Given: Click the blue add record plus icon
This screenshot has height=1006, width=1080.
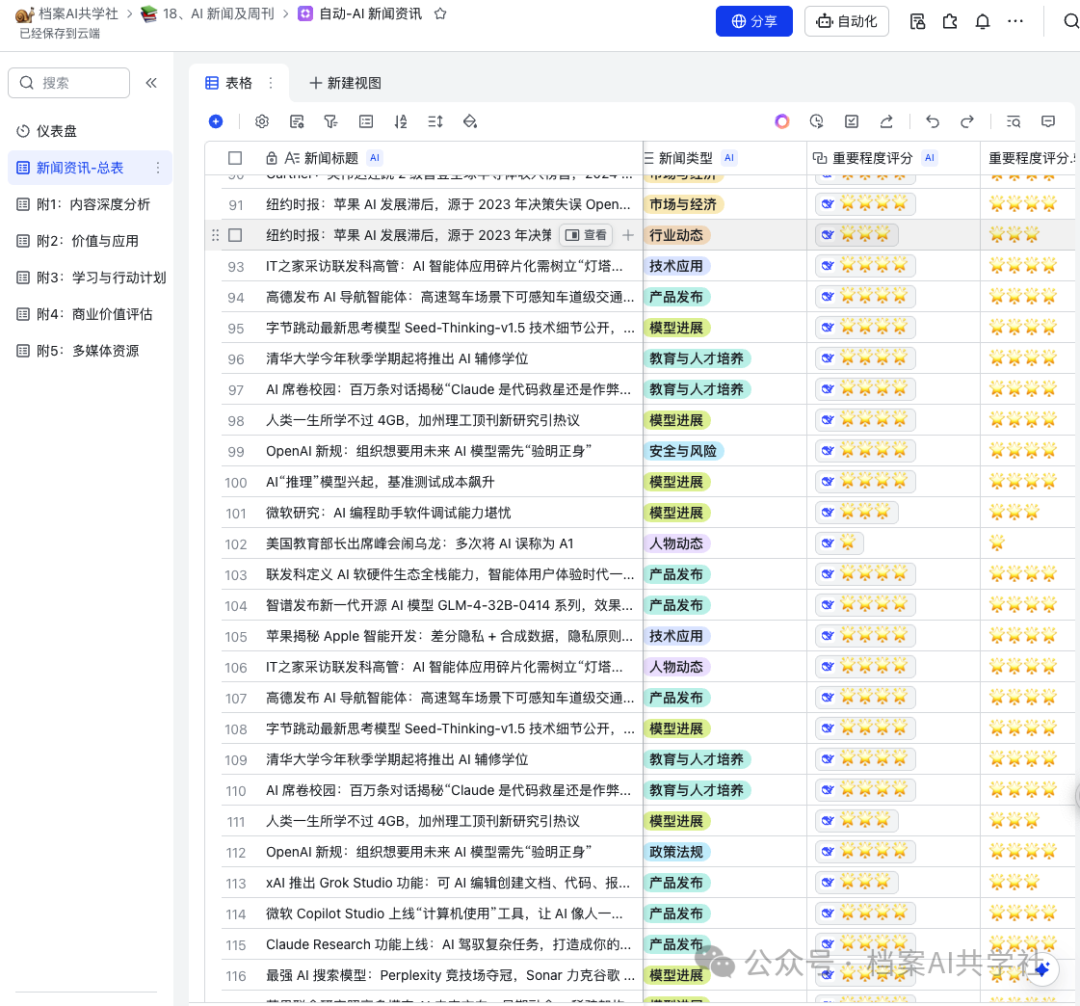Looking at the screenshot, I should [x=216, y=121].
